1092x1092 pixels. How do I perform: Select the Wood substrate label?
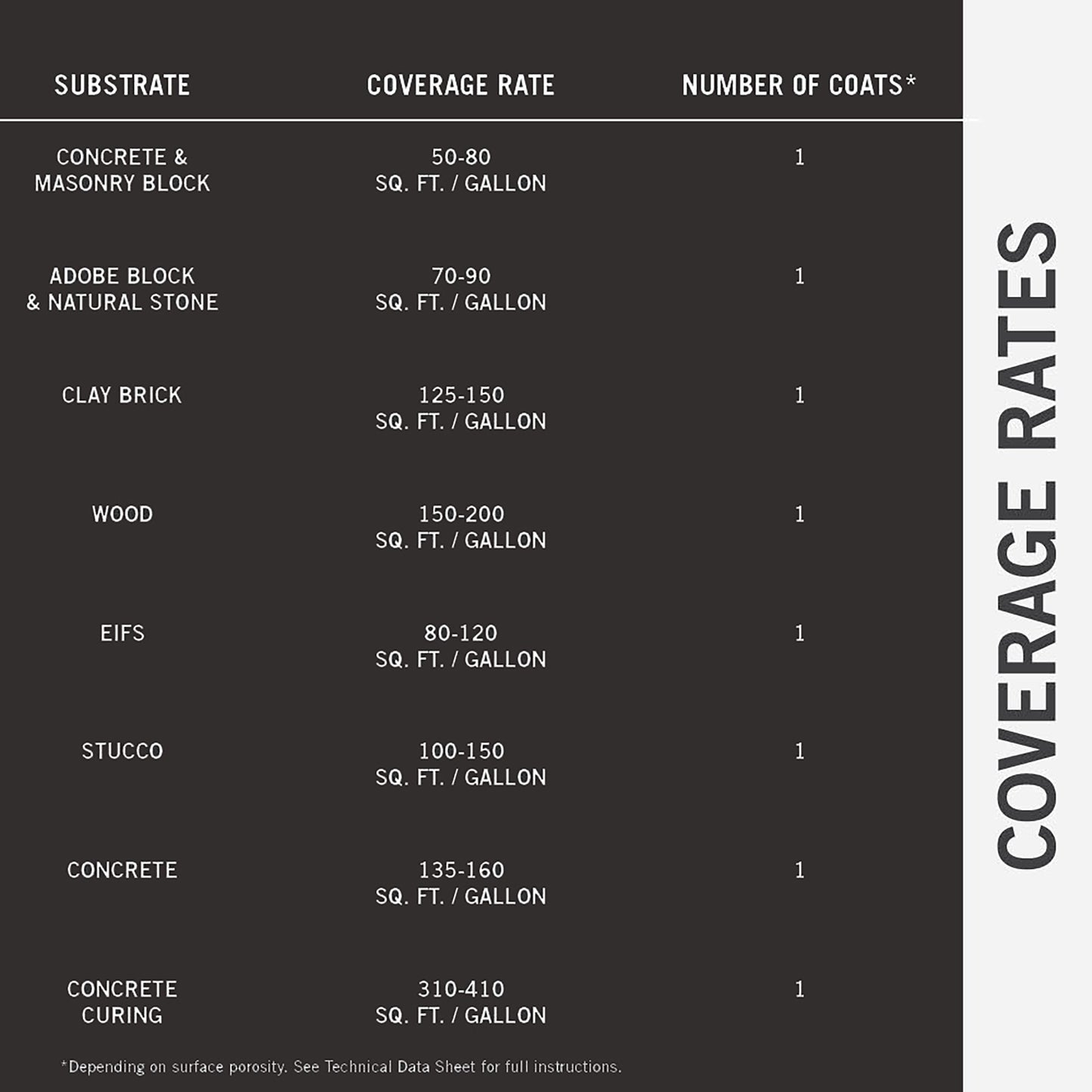click(x=122, y=515)
